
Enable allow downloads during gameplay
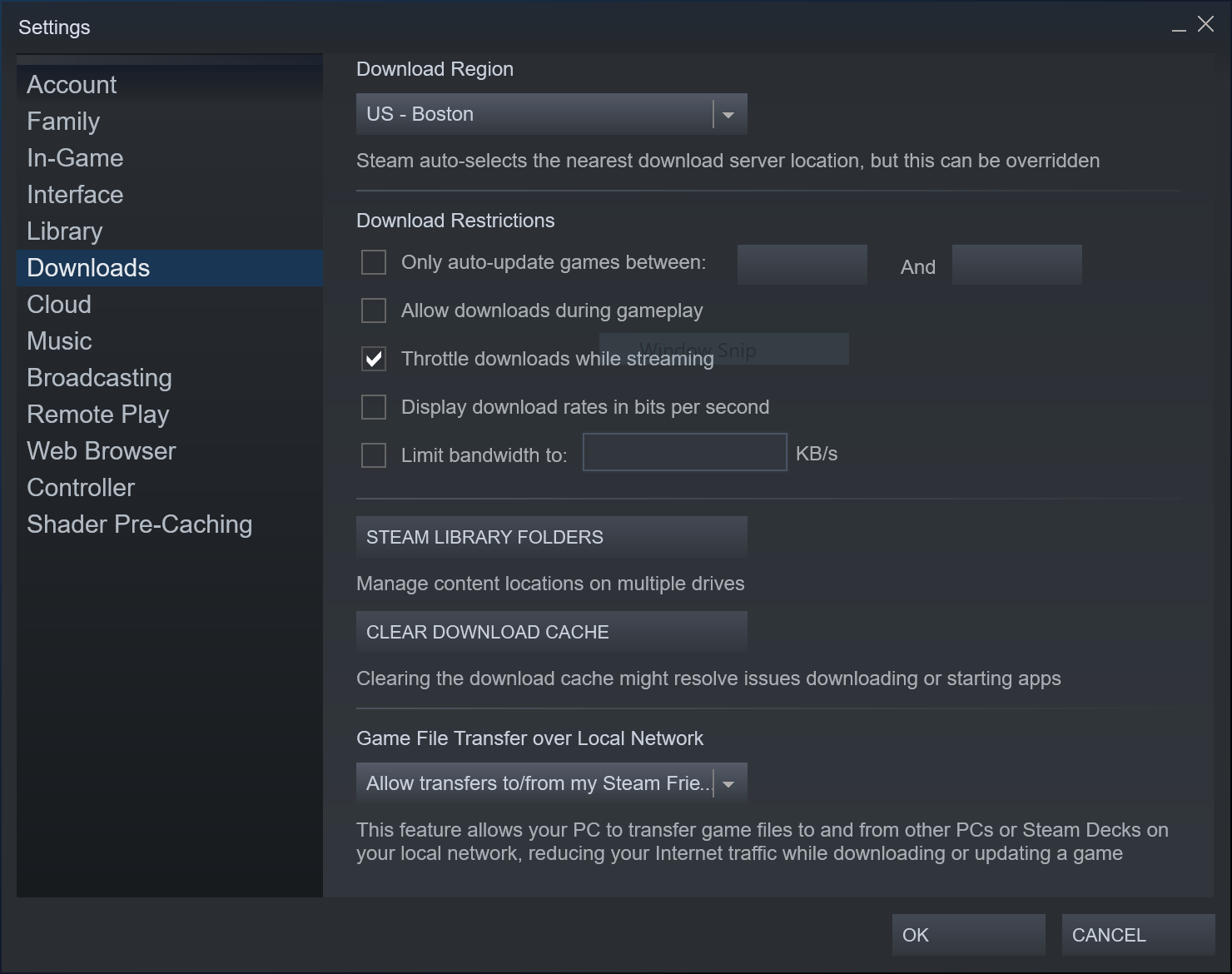click(374, 311)
